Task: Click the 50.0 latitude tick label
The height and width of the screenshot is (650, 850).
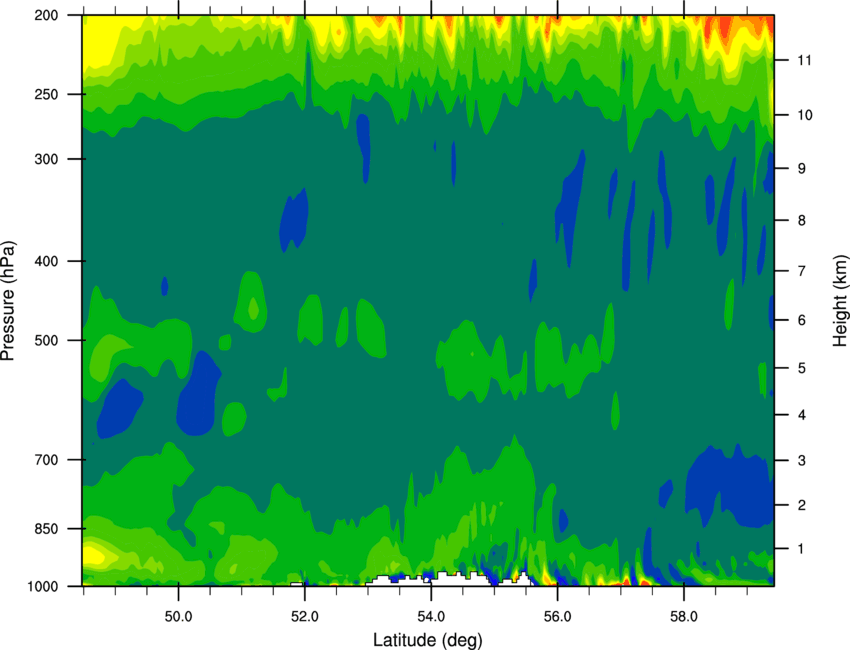Action: (x=178, y=617)
